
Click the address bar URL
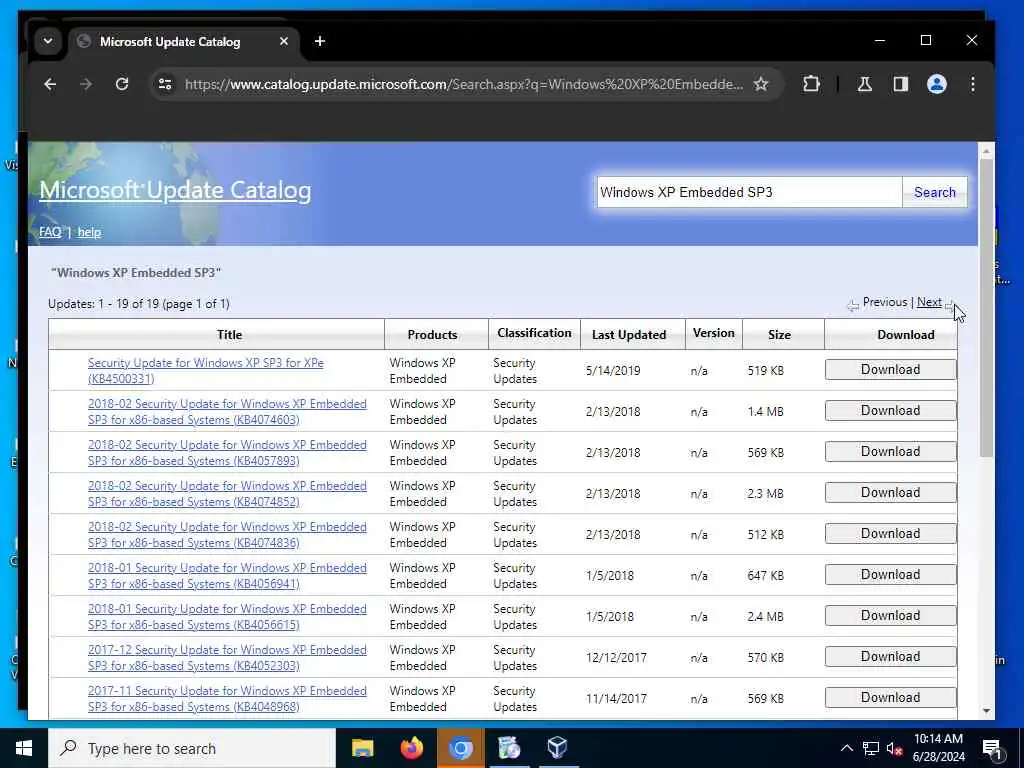point(464,84)
